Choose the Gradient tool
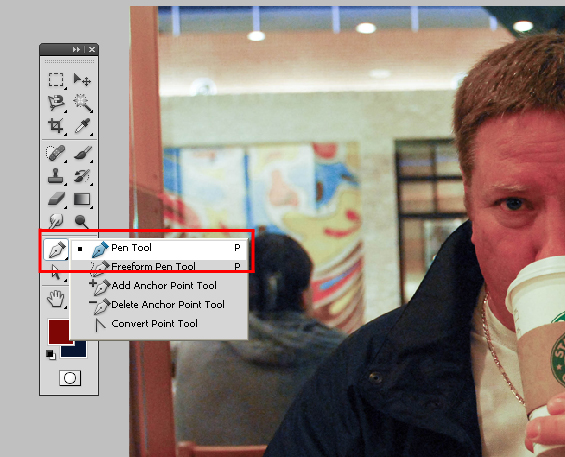 (83, 199)
